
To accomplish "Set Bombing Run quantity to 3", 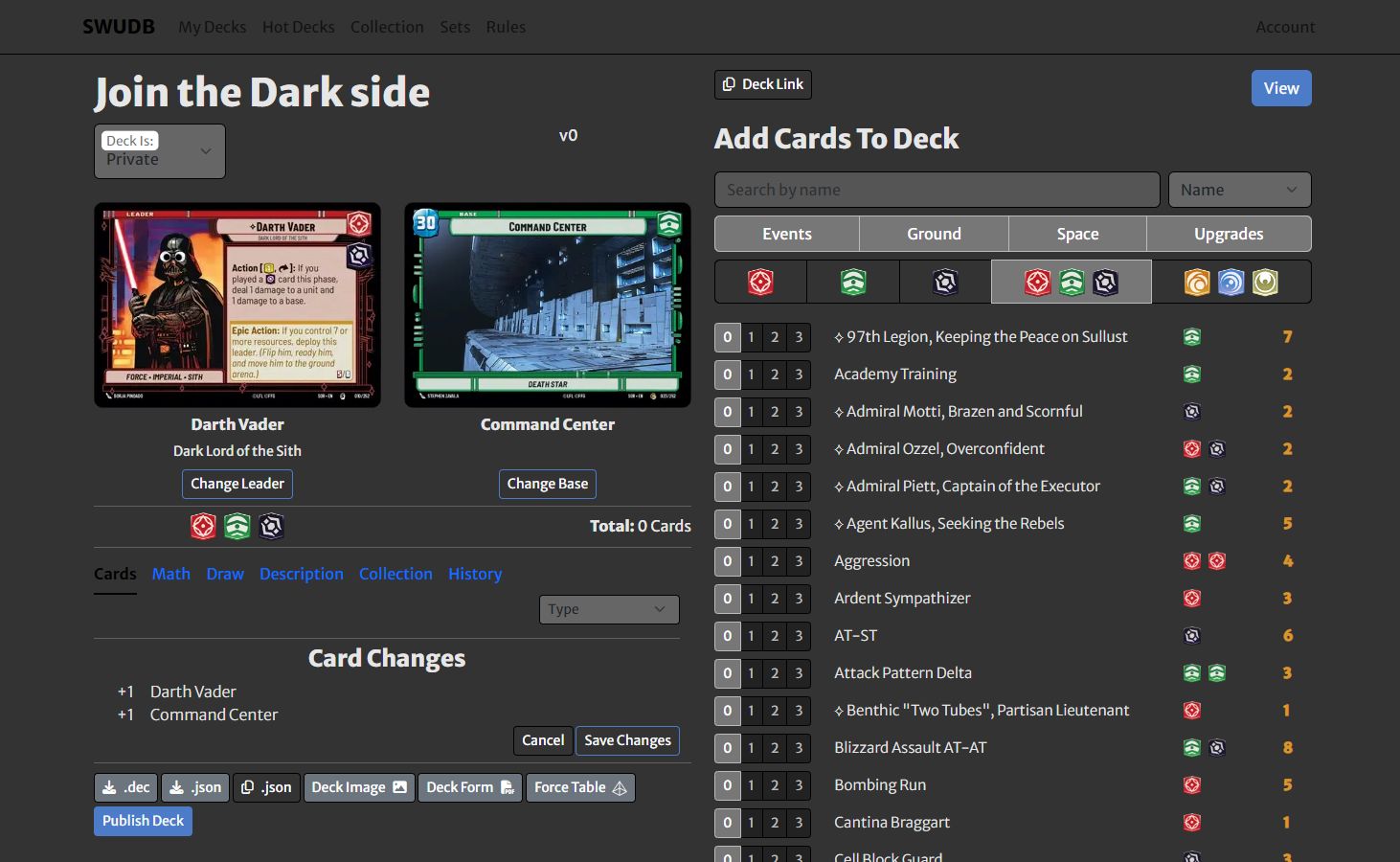I will [x=799, y=785].
